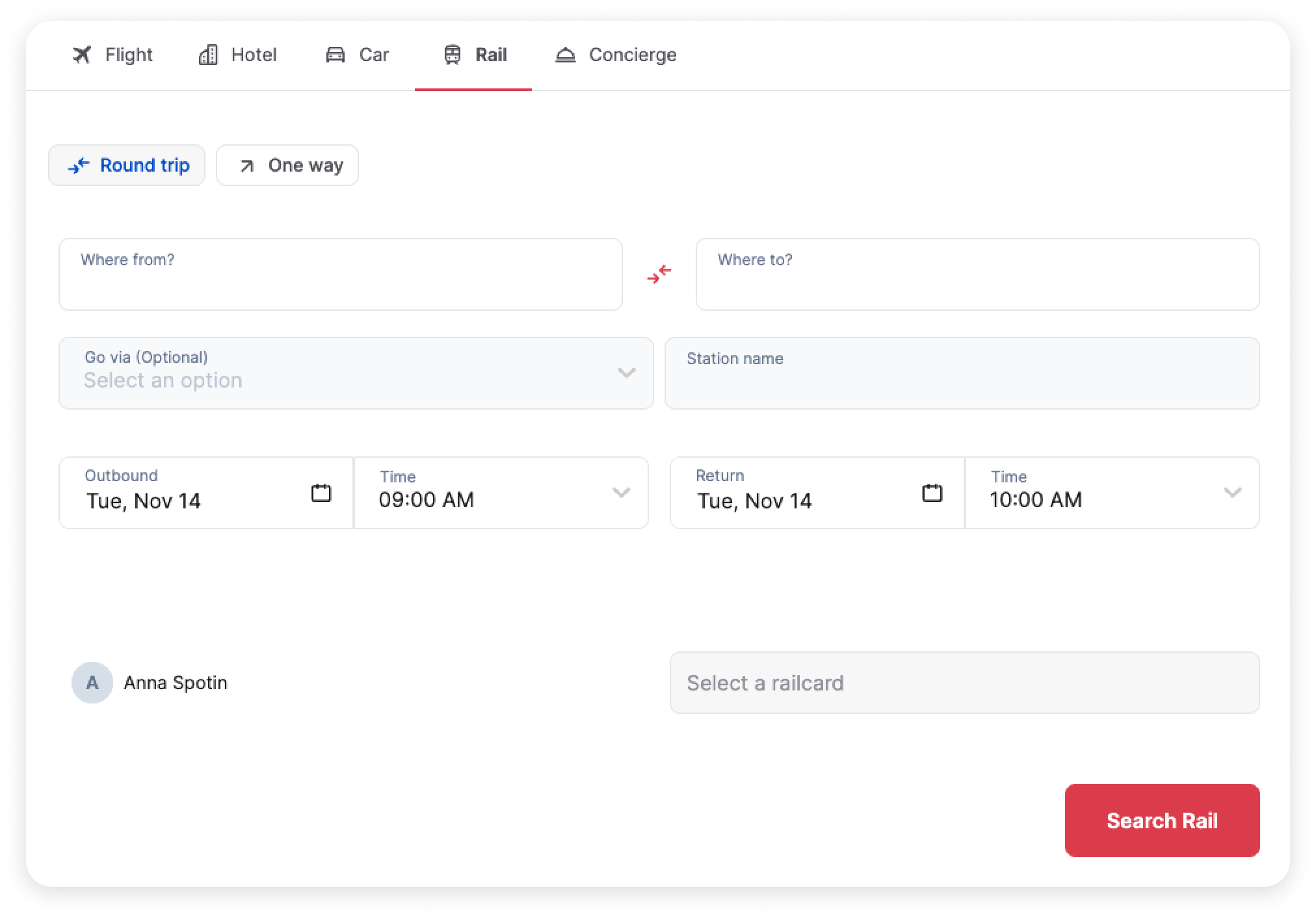Screen dimensions: 1316x918
Task: Click the airplane icon in the Flight tab
Action: (x=82, y=55)
